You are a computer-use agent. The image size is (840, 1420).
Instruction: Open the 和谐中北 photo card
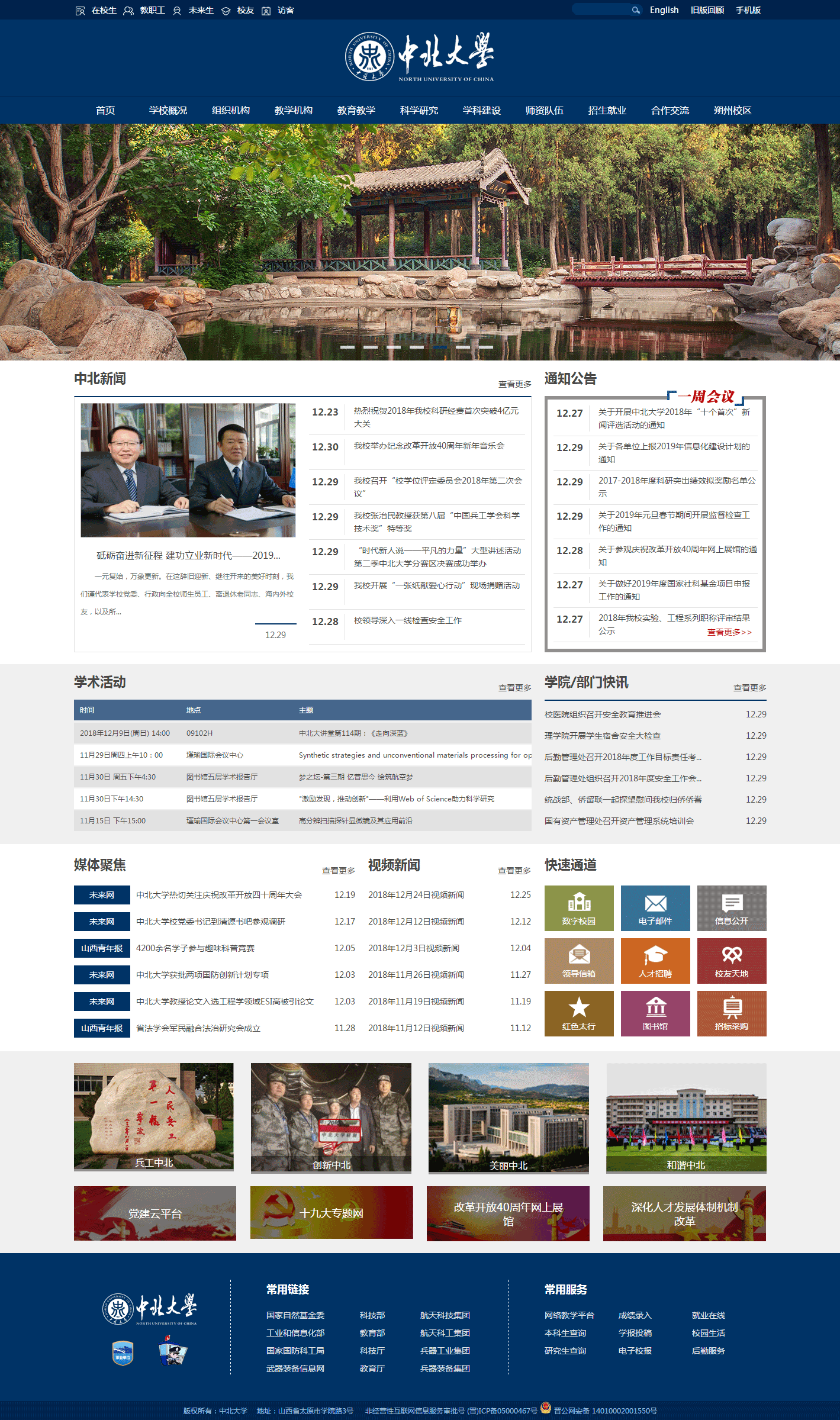pyautogui.click(x=686, y=1118)
